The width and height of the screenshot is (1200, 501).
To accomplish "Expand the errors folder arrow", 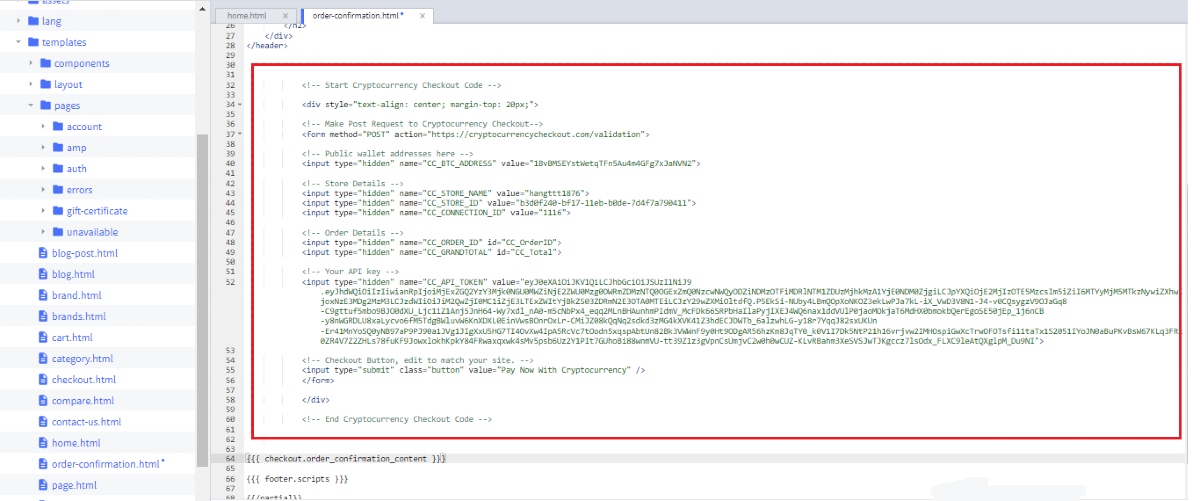I will coord(43,190).
